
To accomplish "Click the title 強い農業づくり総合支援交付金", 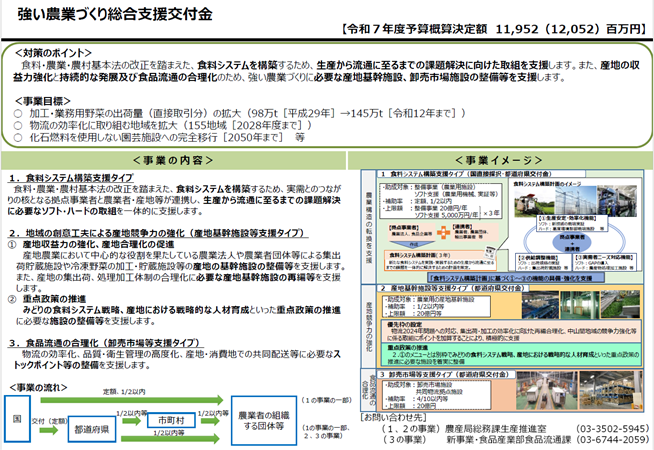I will (x=115, y=14).
